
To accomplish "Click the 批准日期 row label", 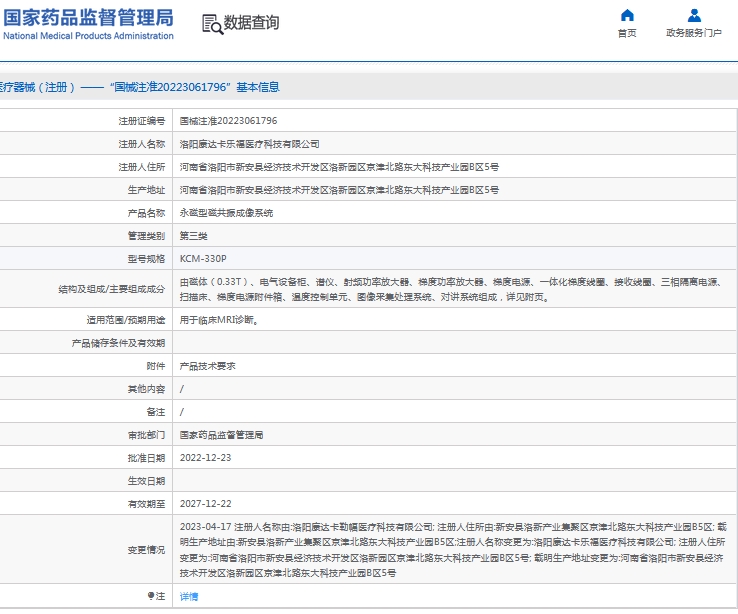I will coord(146,458).
